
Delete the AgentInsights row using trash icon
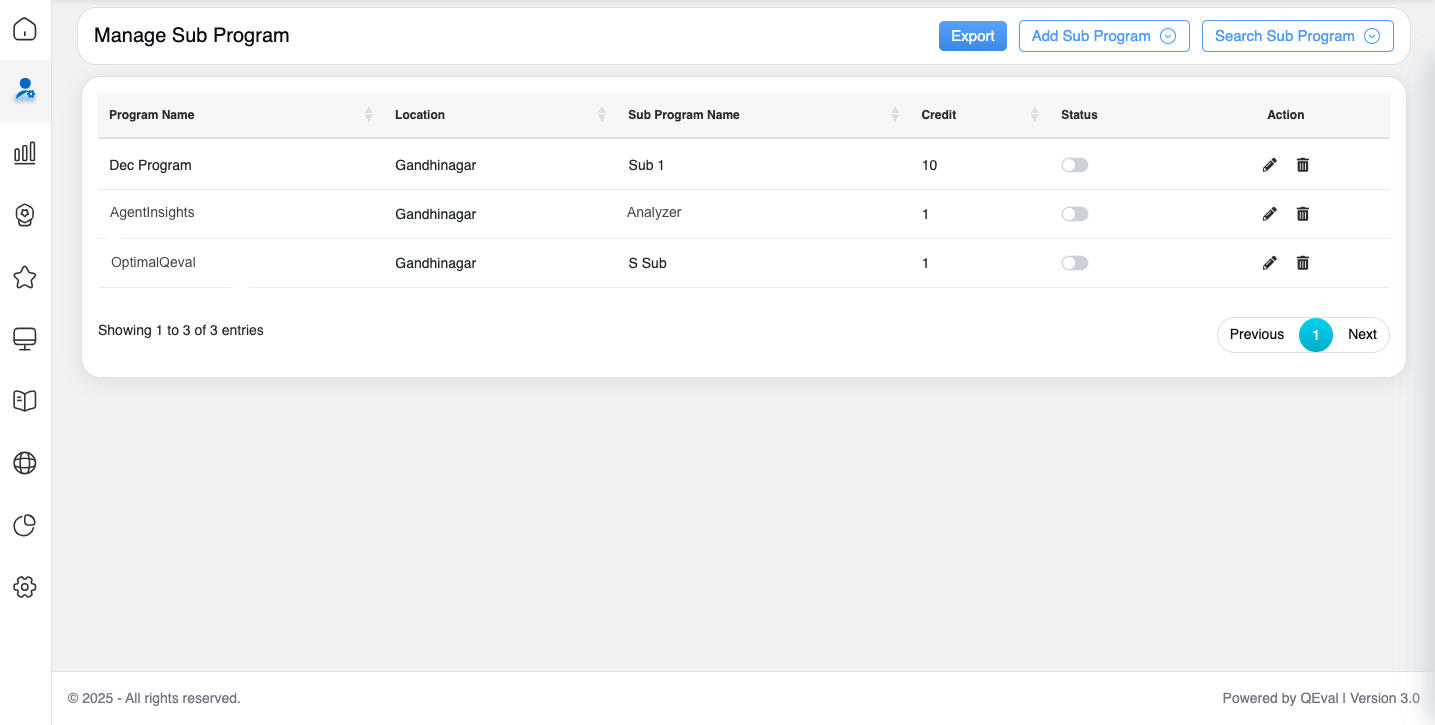point(1302,214)
